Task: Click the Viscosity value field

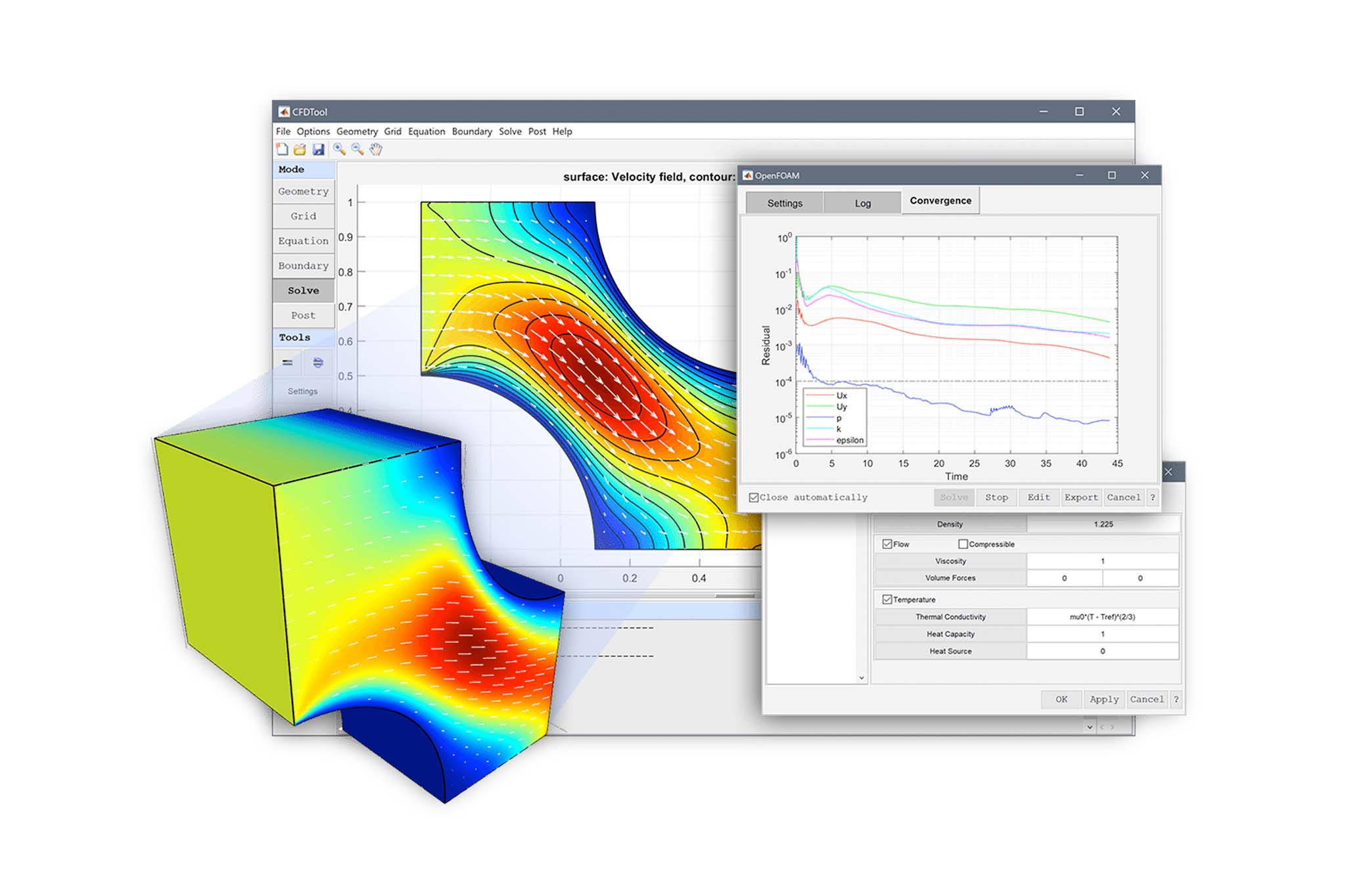Action: pyautogui.click(x=1103, y=561)
